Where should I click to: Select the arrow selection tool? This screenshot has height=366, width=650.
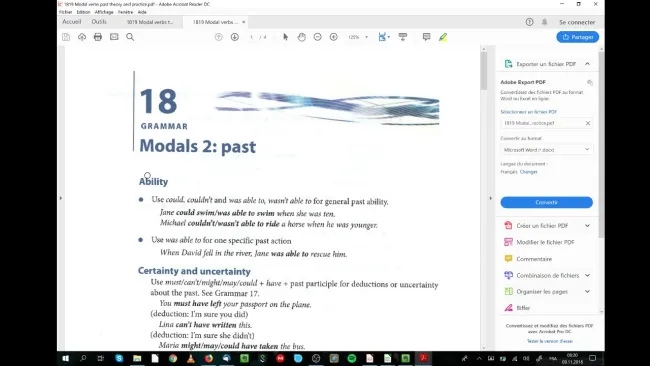(286, 37)
